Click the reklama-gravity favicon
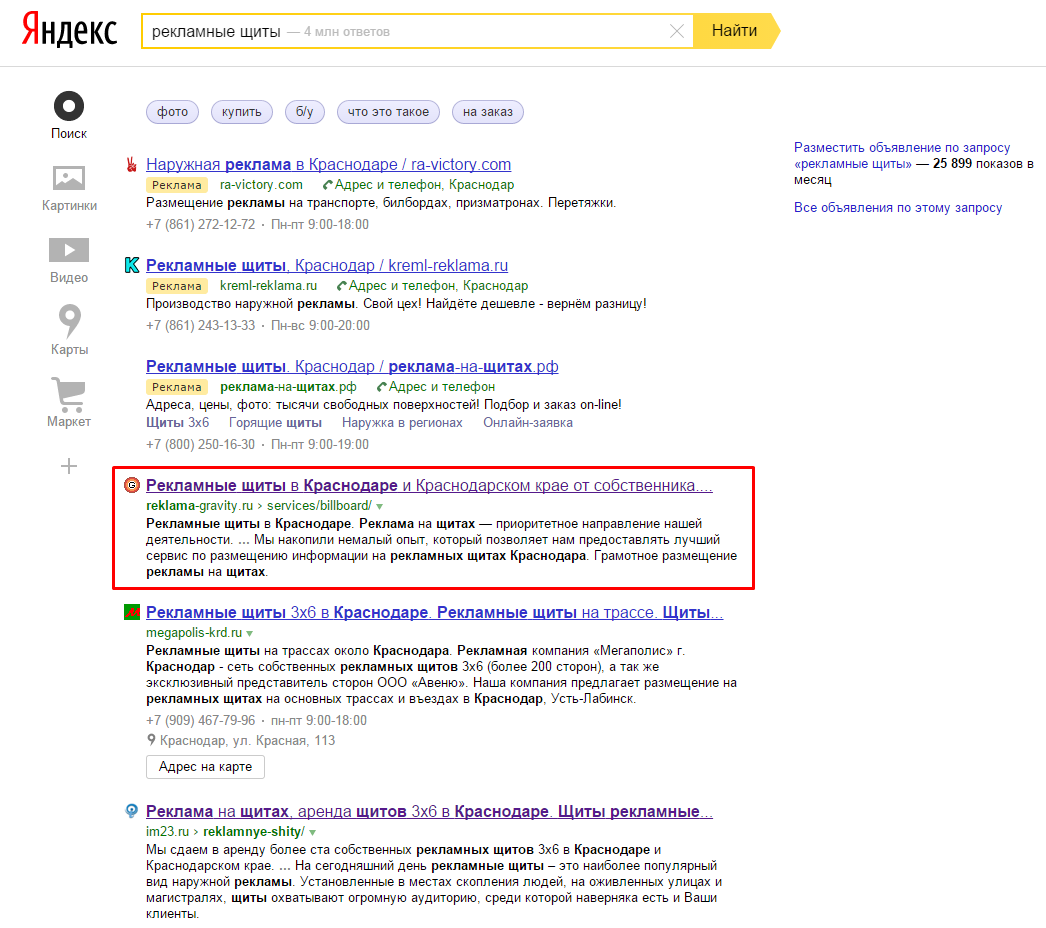The image size is (1046, 928). [132, 485]
